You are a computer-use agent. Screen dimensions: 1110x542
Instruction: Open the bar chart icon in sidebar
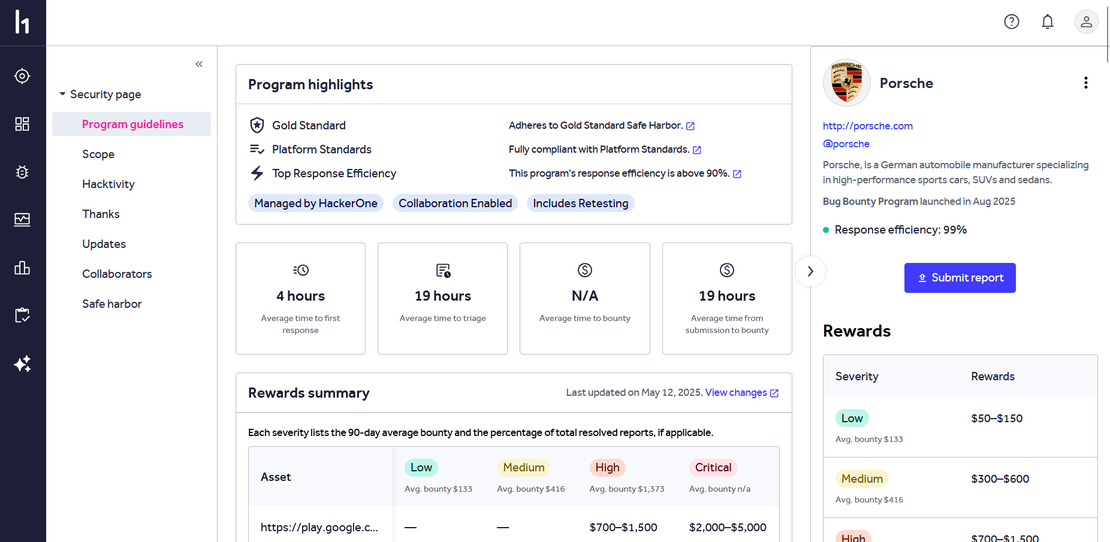click(22, 268)
